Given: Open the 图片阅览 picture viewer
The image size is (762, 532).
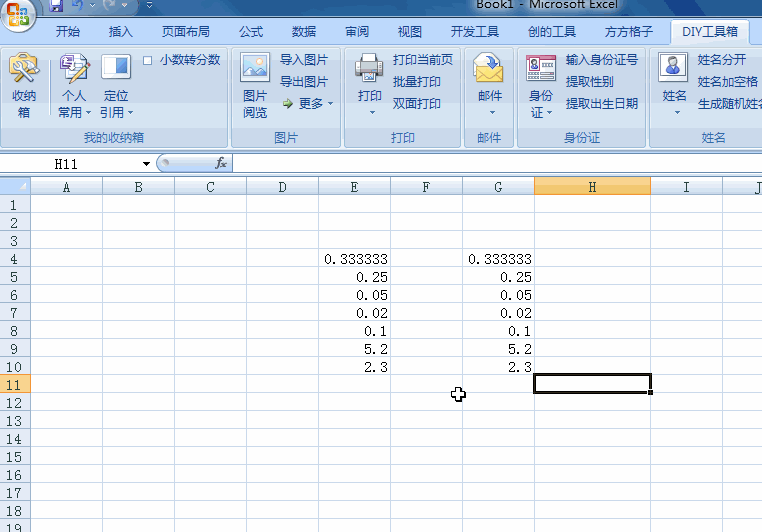Looking at the screenshot, I should pos(255,69).
